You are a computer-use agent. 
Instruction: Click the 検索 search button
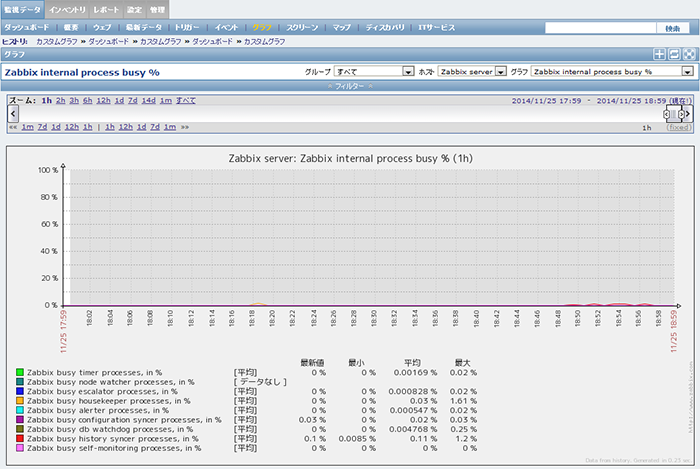673,28
